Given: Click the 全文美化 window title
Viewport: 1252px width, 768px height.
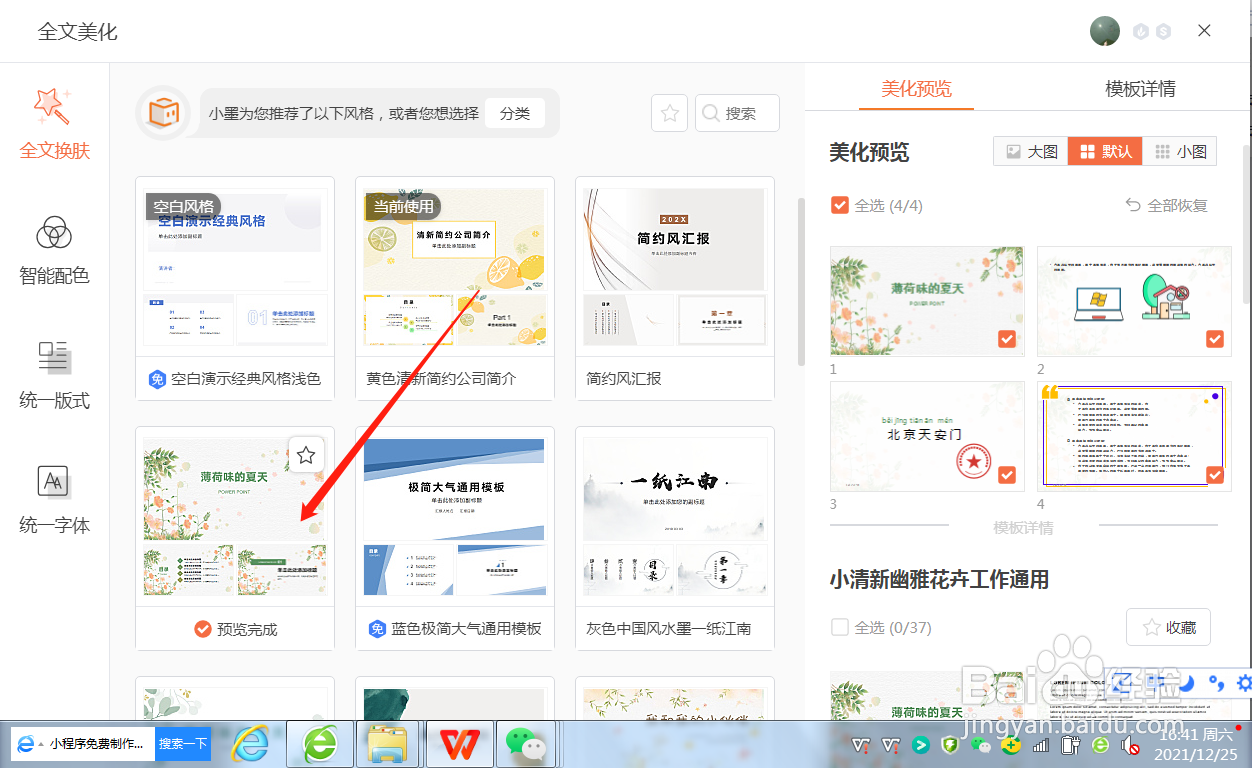Looking at the screenshot, I should 77,32.
